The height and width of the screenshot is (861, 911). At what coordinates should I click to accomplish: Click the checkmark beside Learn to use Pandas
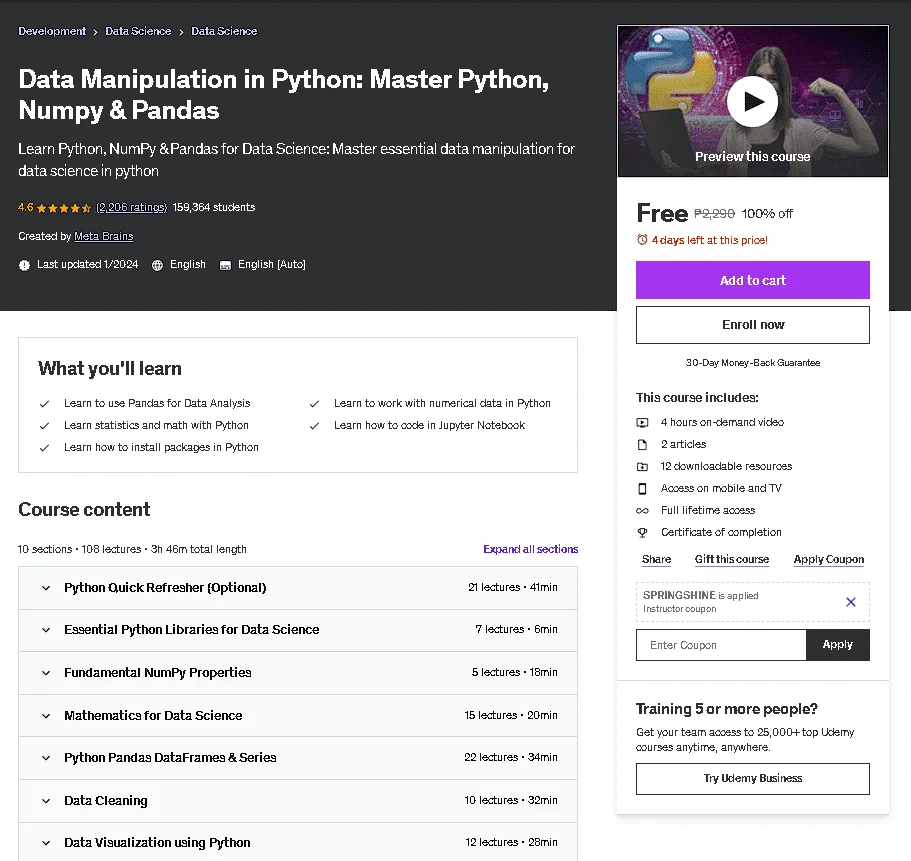44,404
